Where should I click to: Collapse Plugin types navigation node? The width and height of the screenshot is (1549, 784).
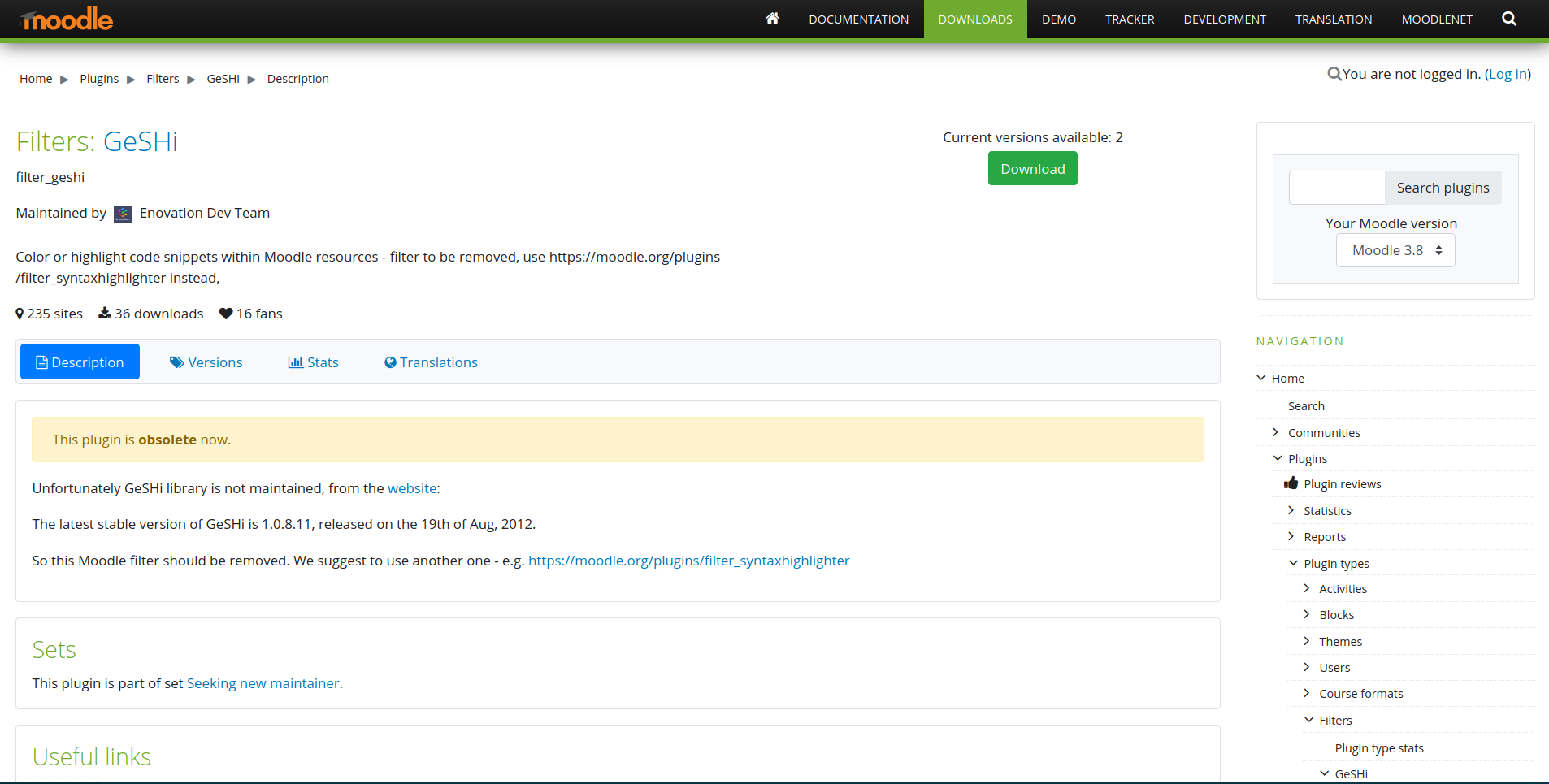(1293, 563)
